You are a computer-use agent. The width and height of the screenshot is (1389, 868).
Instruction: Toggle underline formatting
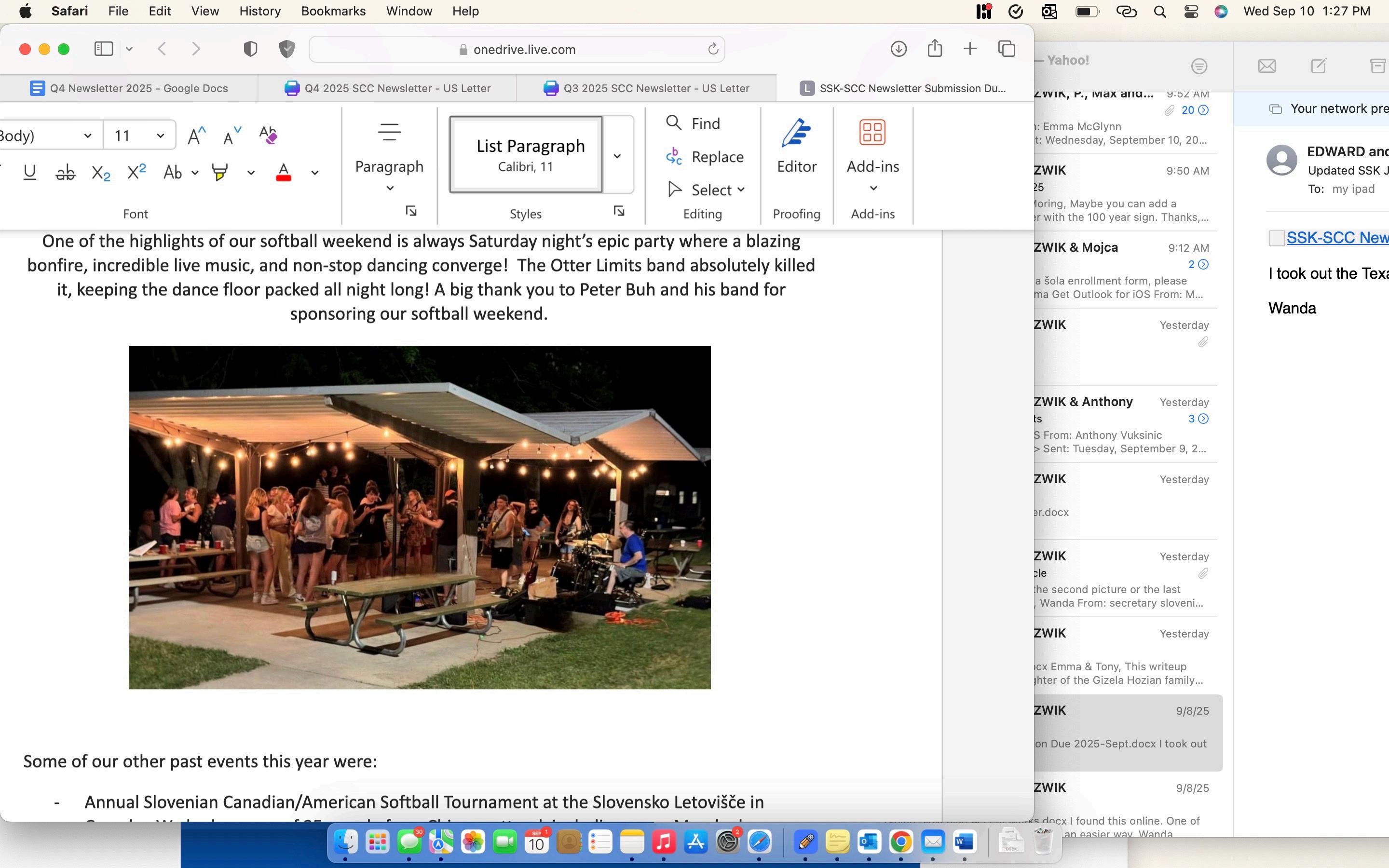tap(30, 172)
